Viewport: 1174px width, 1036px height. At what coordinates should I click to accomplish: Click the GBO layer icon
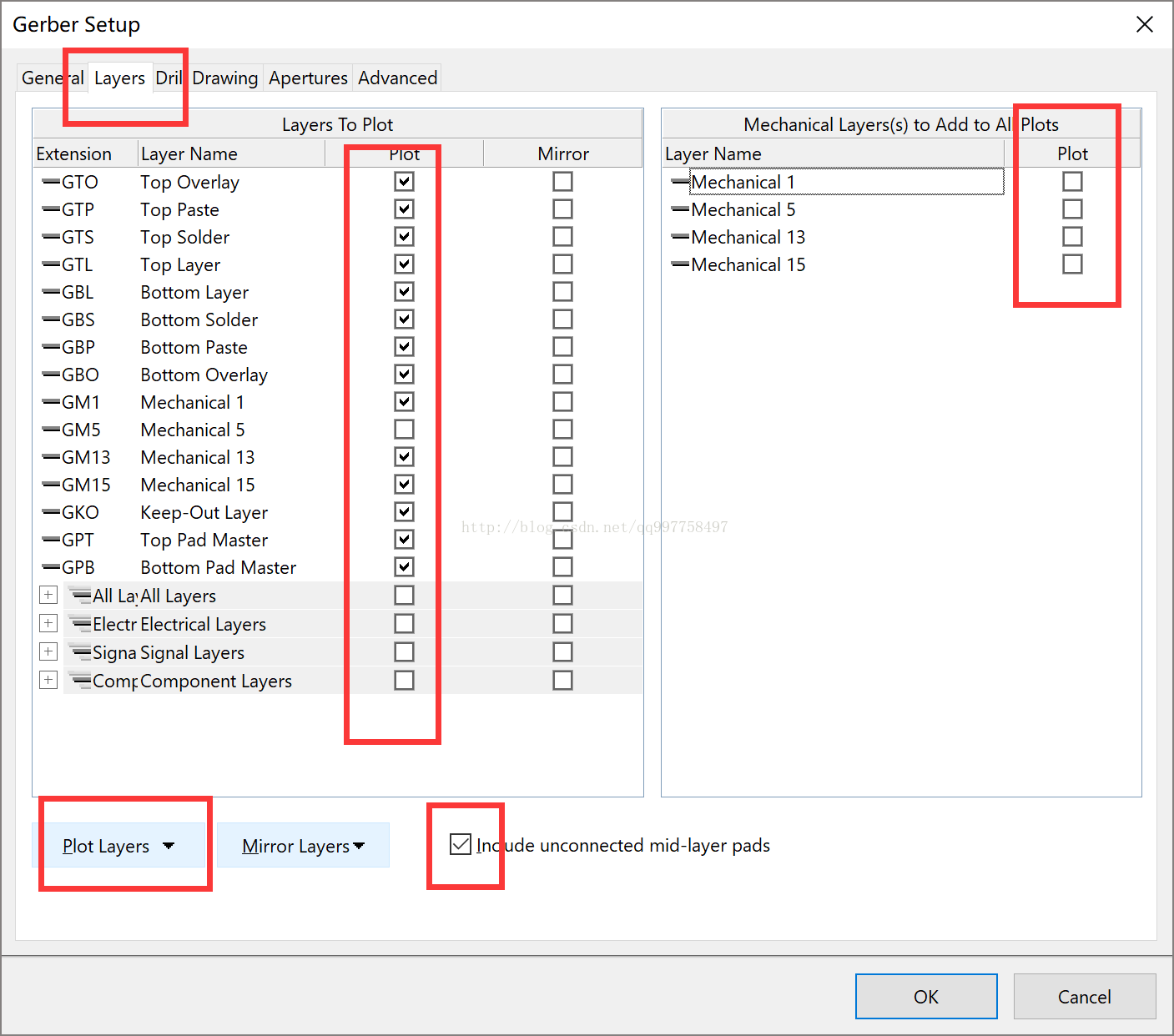pos(51,375)
